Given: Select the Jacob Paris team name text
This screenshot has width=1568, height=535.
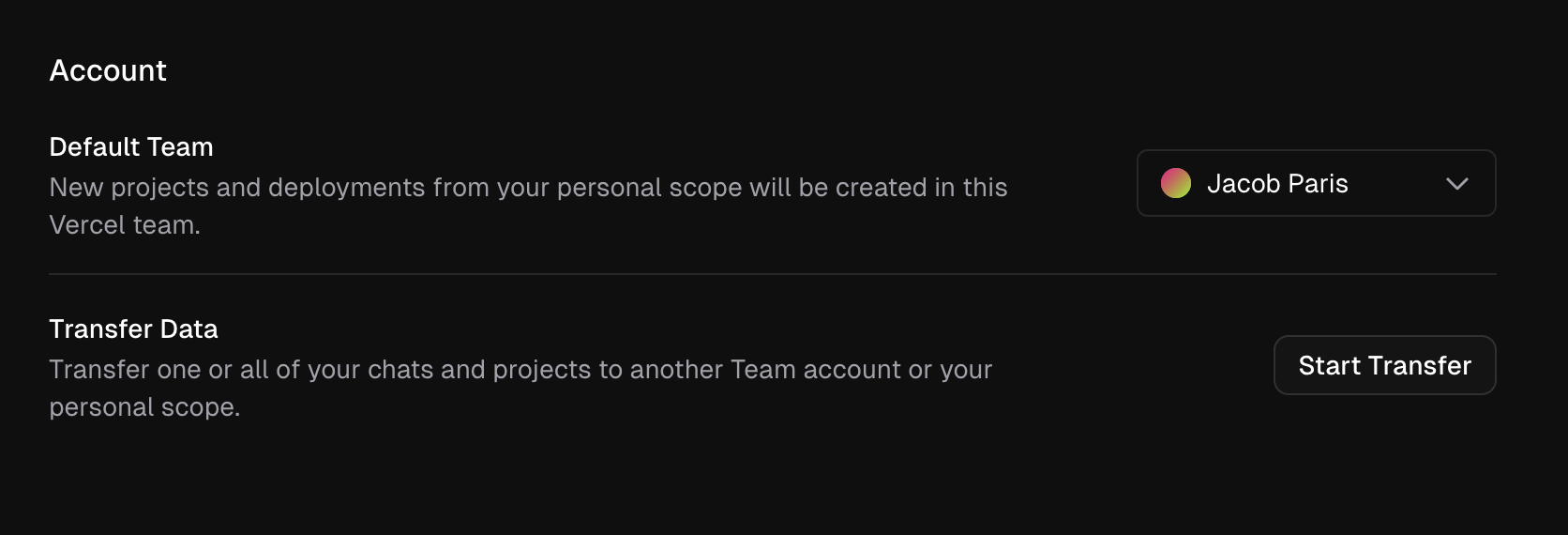Looking at the screenshot, I should 1276,184.
